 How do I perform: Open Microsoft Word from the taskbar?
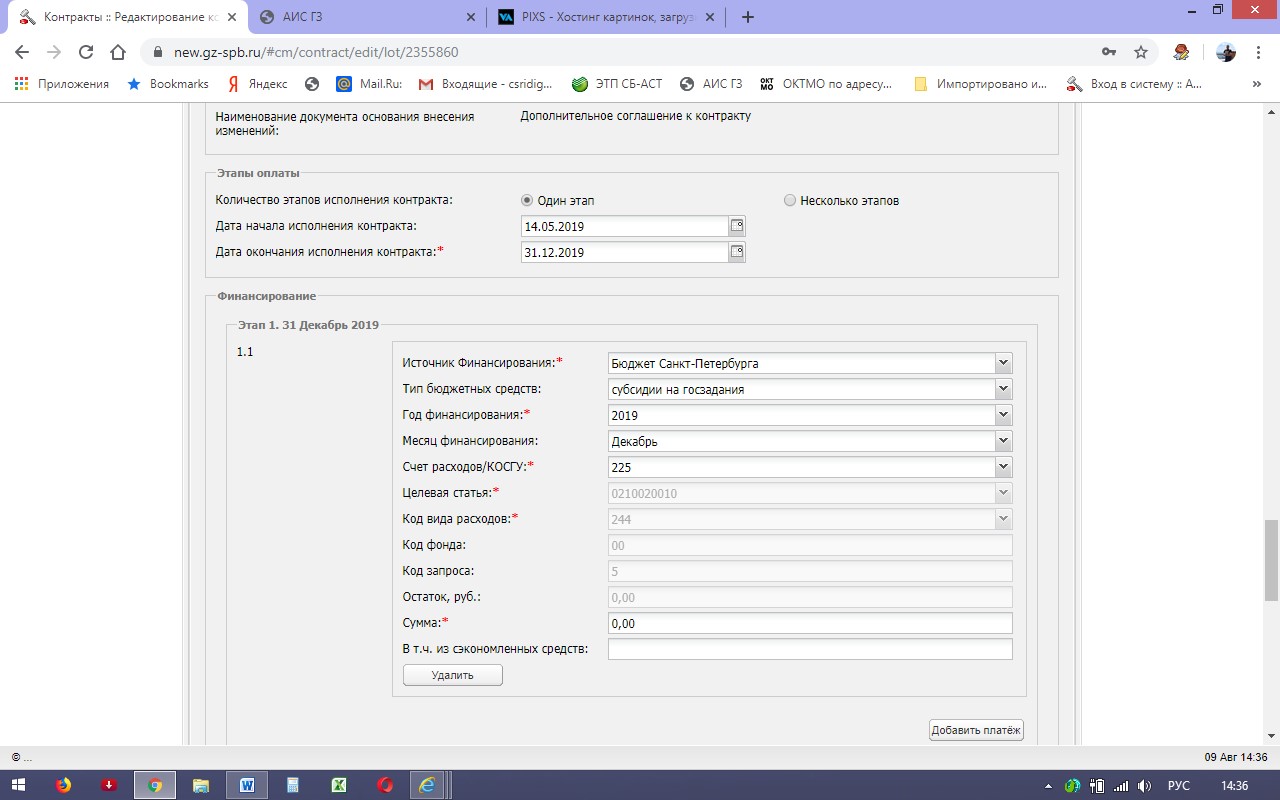246,785
